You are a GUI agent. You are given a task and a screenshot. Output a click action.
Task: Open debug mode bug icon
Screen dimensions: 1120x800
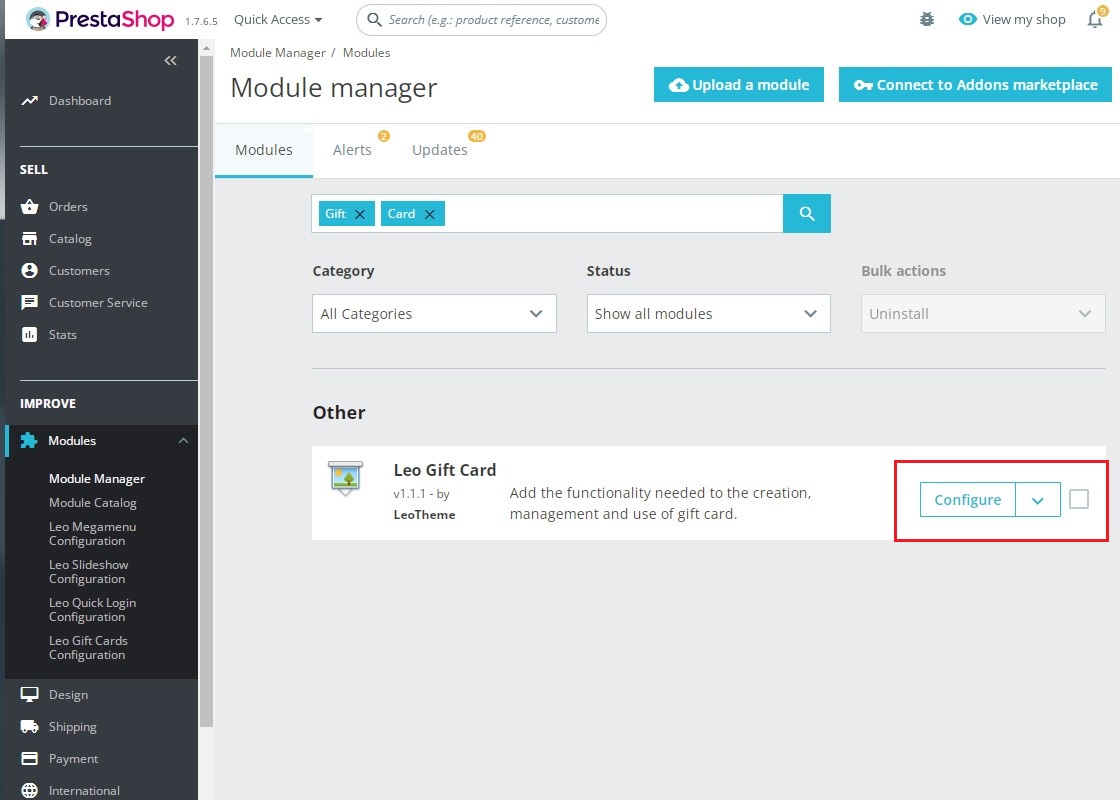click(x=926, y=20)
